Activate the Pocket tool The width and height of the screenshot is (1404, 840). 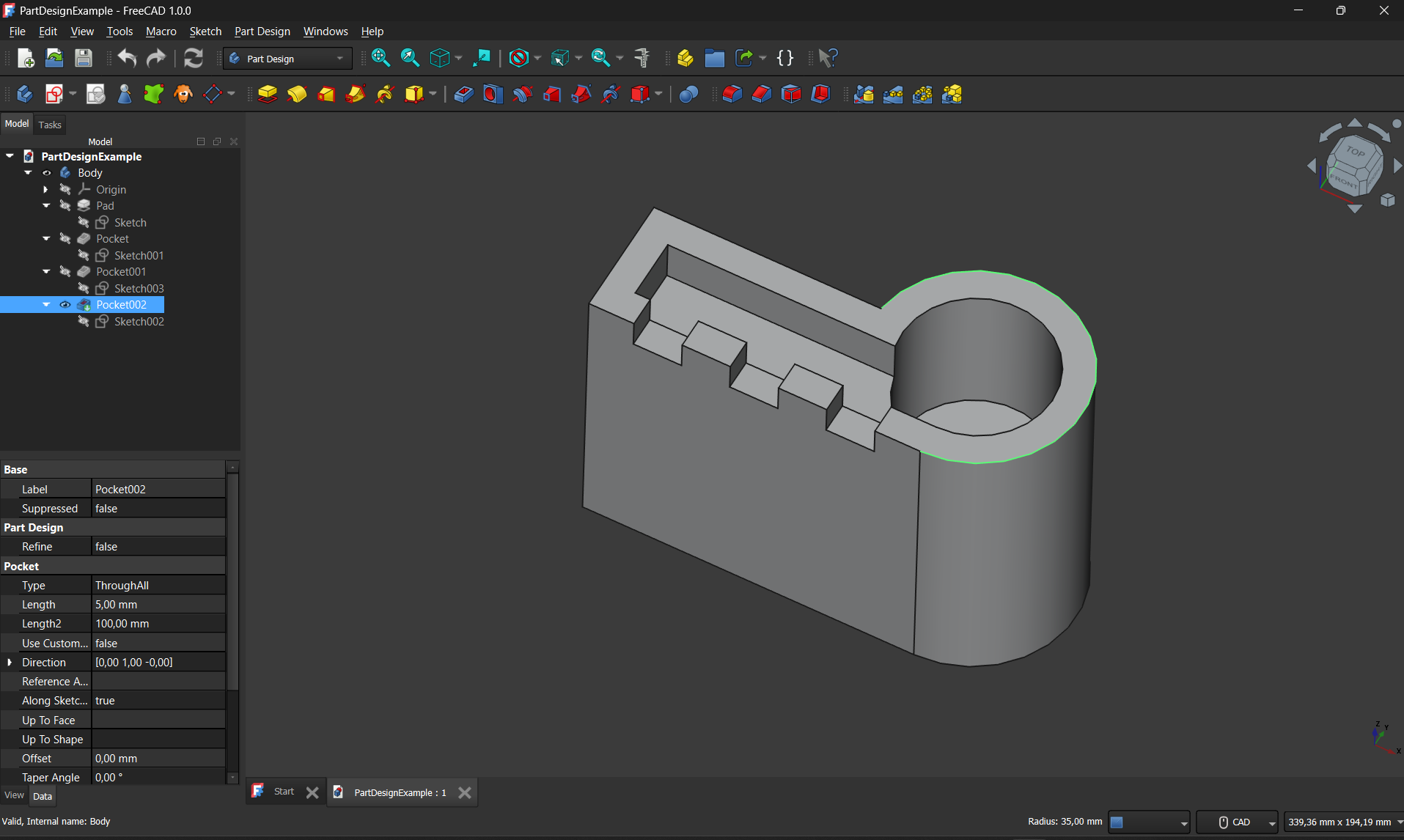pos(463,94)
